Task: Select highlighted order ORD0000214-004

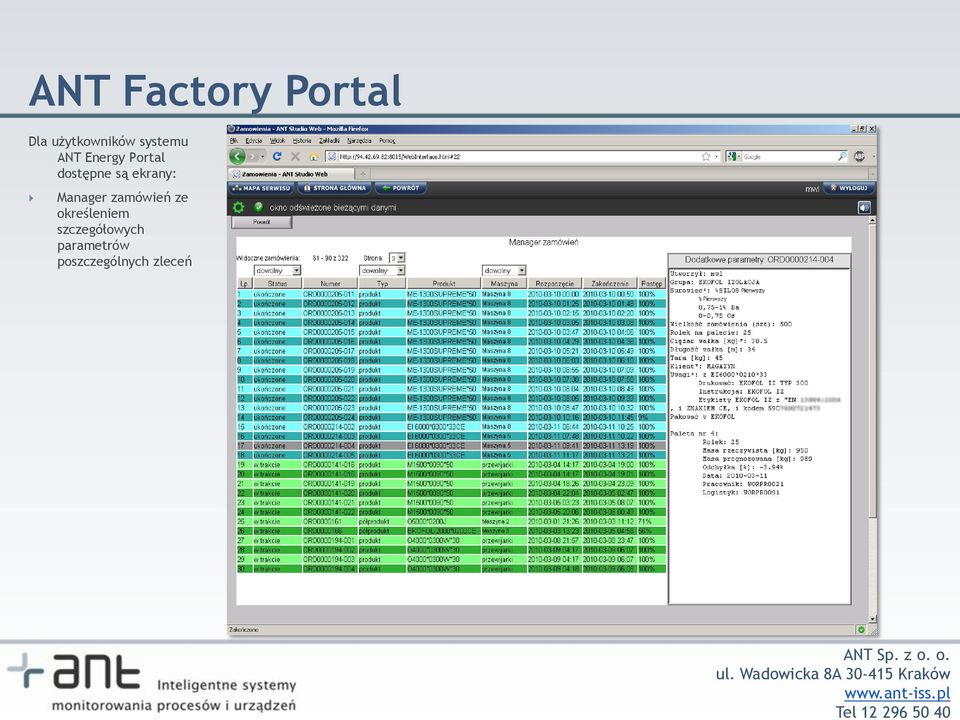Action: (451, 446)
